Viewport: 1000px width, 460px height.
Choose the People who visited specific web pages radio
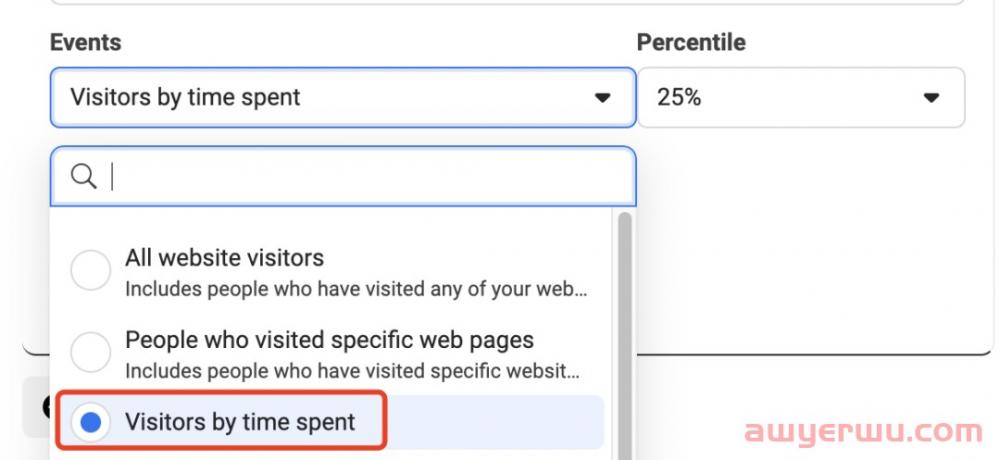tap(91, 352)
